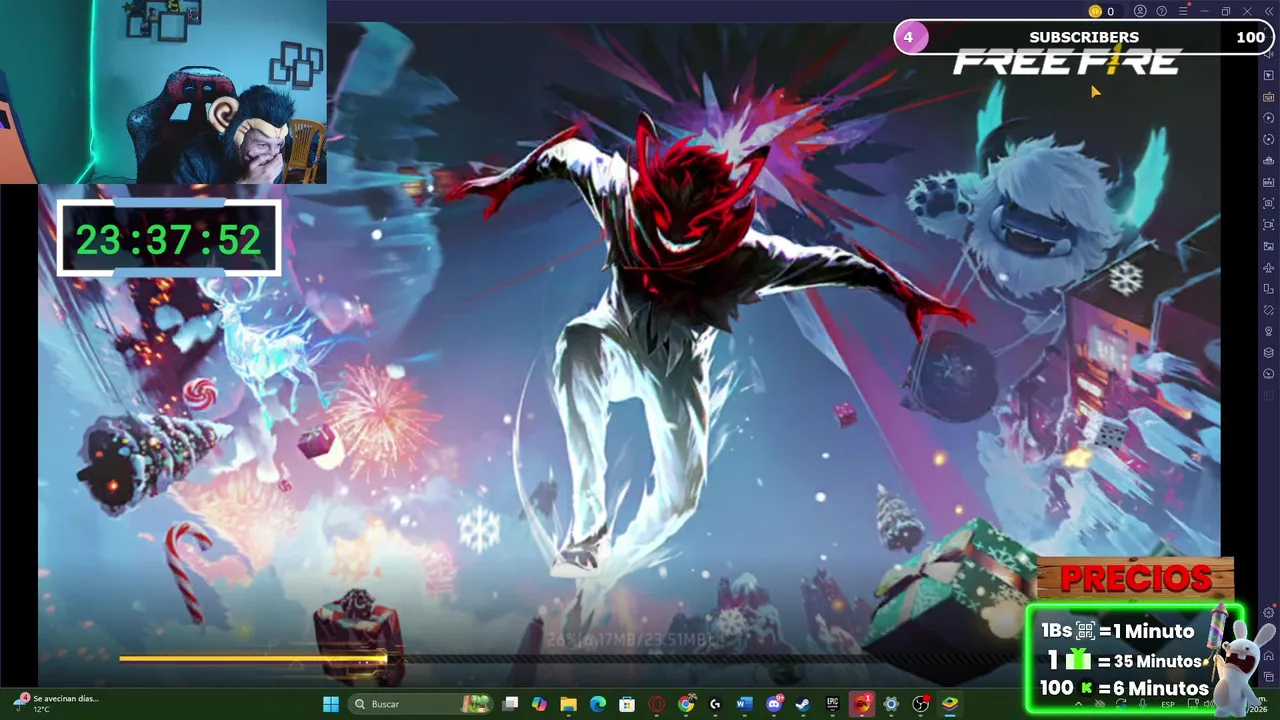Open game controls keyboard icon in sidebar
The height and width of the screenshot is (720, 1280).
point(1269,97)
